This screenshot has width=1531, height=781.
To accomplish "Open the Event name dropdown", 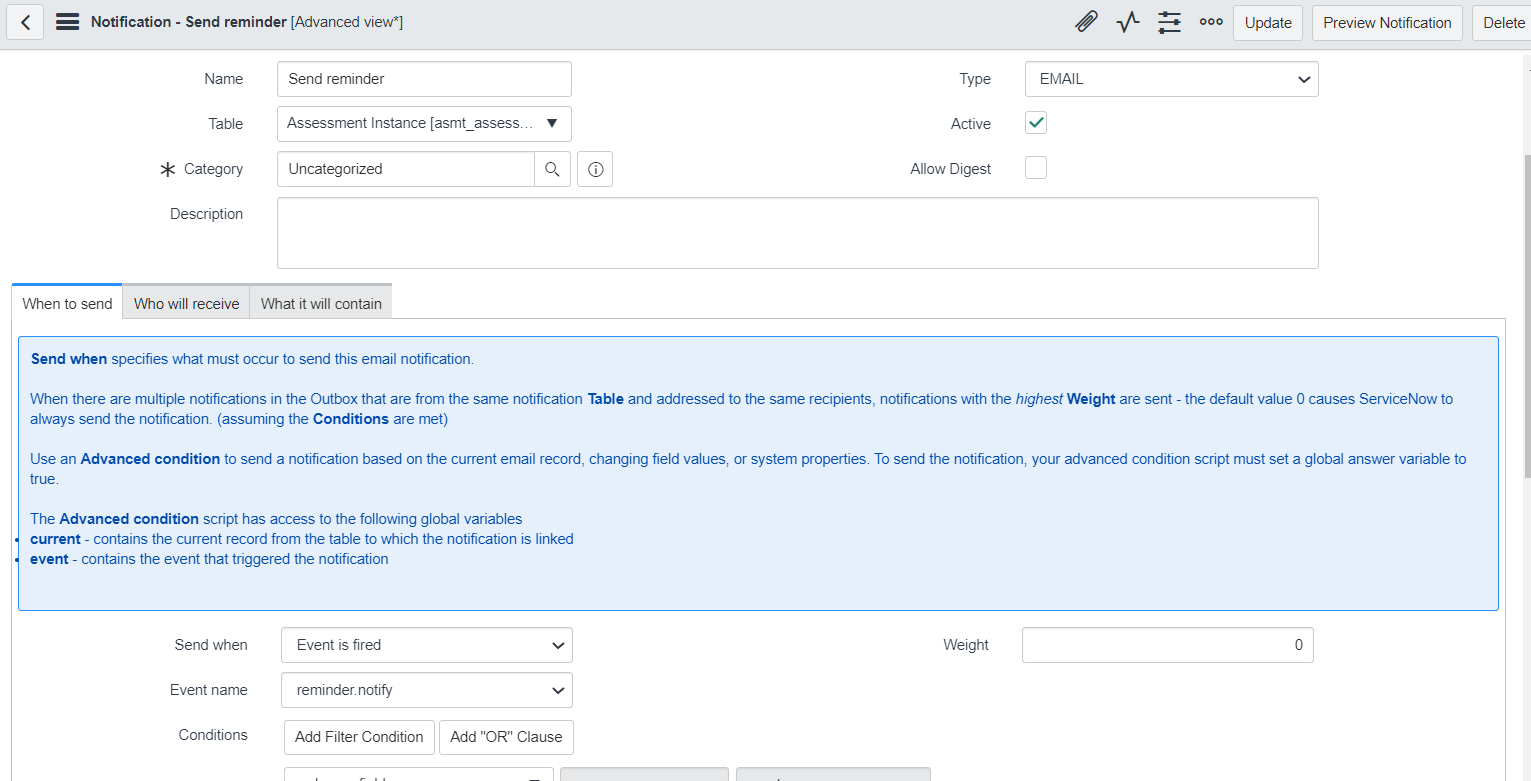I will pos(426,690).
